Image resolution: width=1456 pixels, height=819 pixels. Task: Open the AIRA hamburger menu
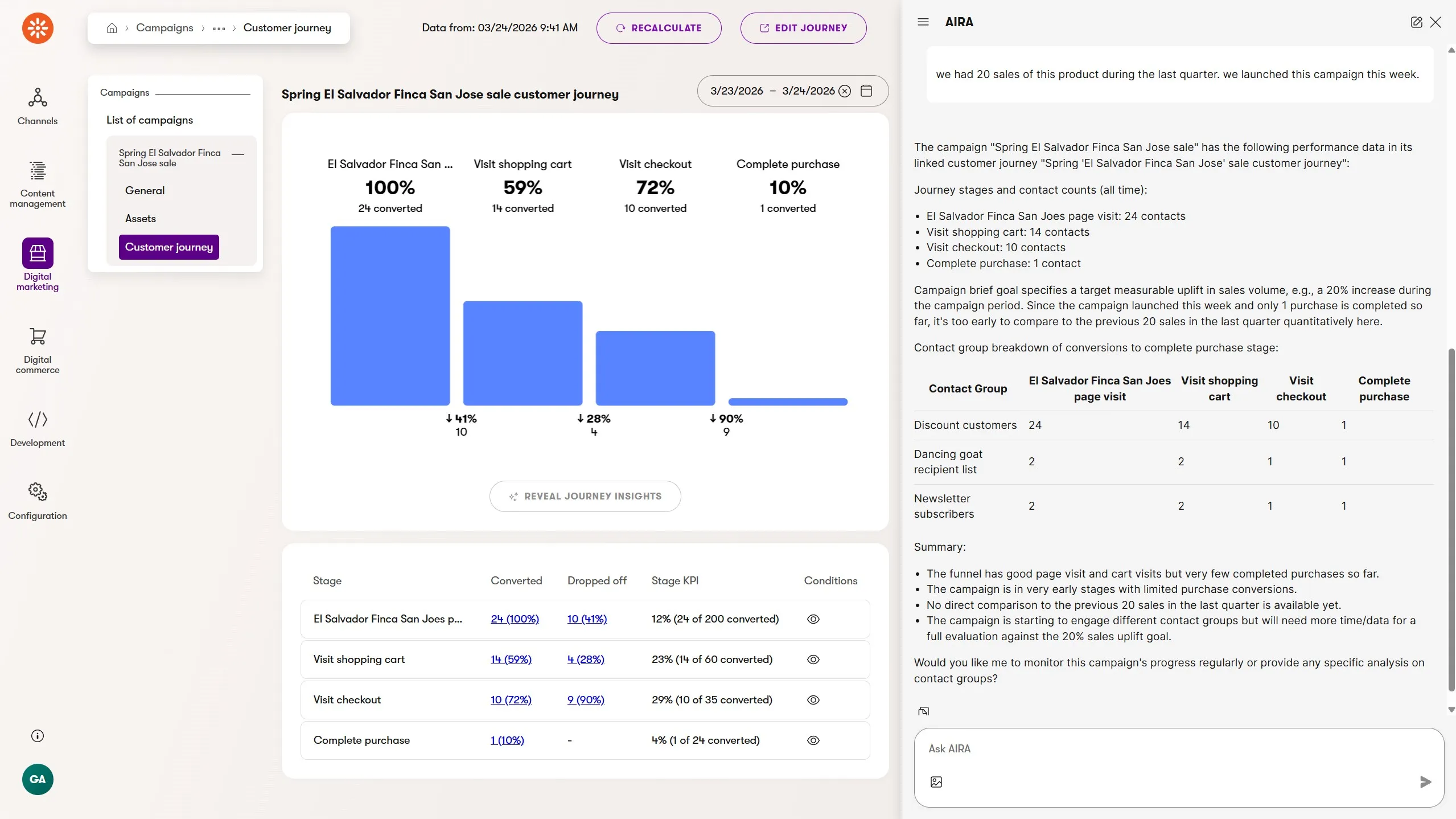(923, 22)
